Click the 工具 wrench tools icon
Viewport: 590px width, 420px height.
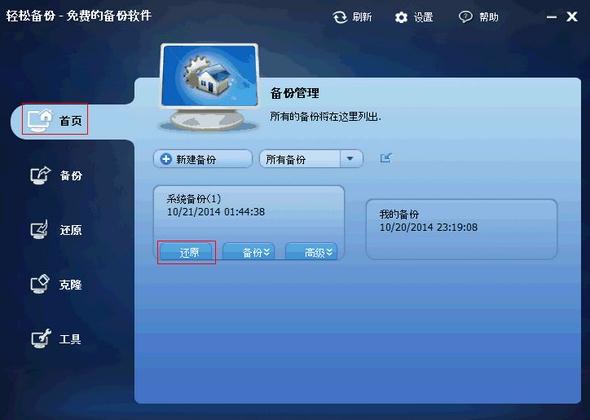[x=40, y=338]
